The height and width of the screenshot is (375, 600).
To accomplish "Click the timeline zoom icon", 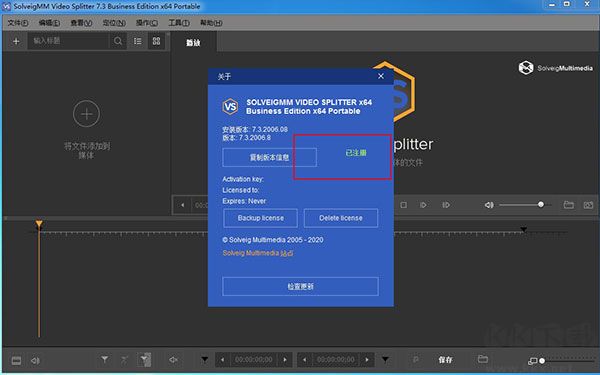I will point(532,361).
